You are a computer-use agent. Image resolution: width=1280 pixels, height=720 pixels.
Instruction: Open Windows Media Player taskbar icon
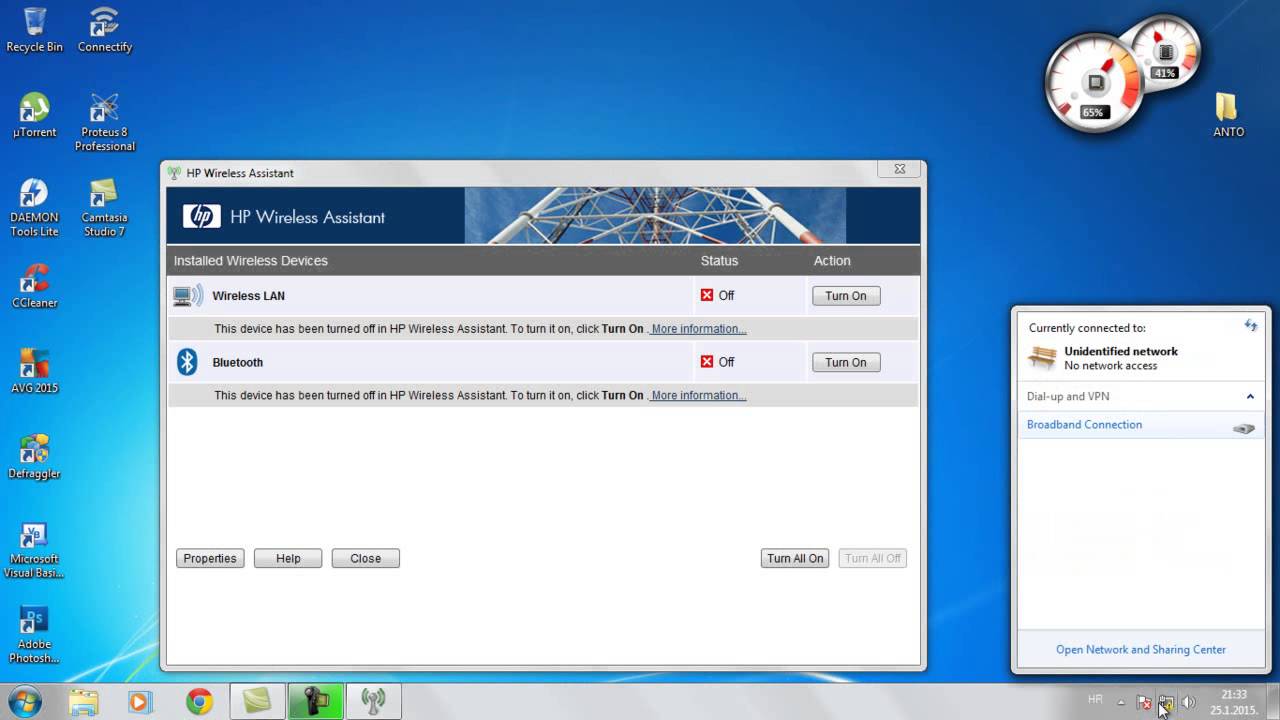coord(140,702)
